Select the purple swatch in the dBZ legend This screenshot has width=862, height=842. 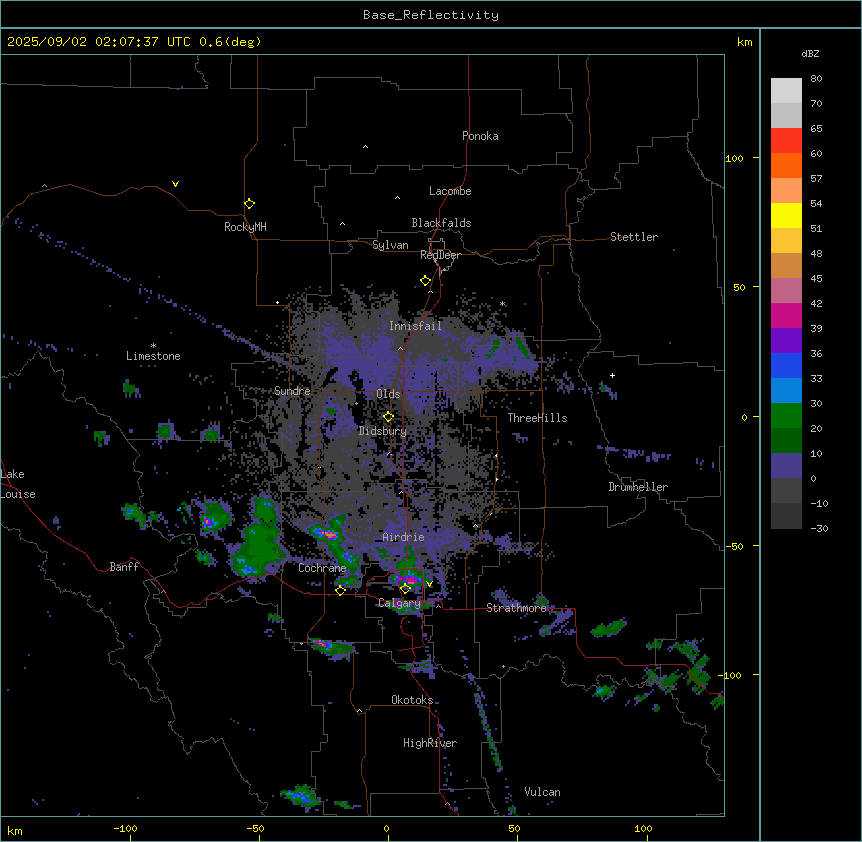coord(786,340)
